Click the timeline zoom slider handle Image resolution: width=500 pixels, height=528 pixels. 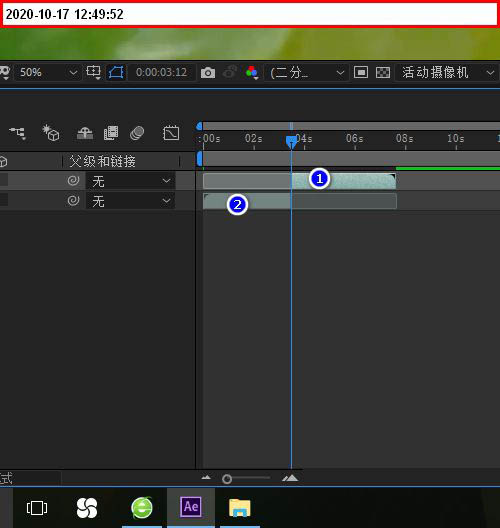click(x=227, y=479)
